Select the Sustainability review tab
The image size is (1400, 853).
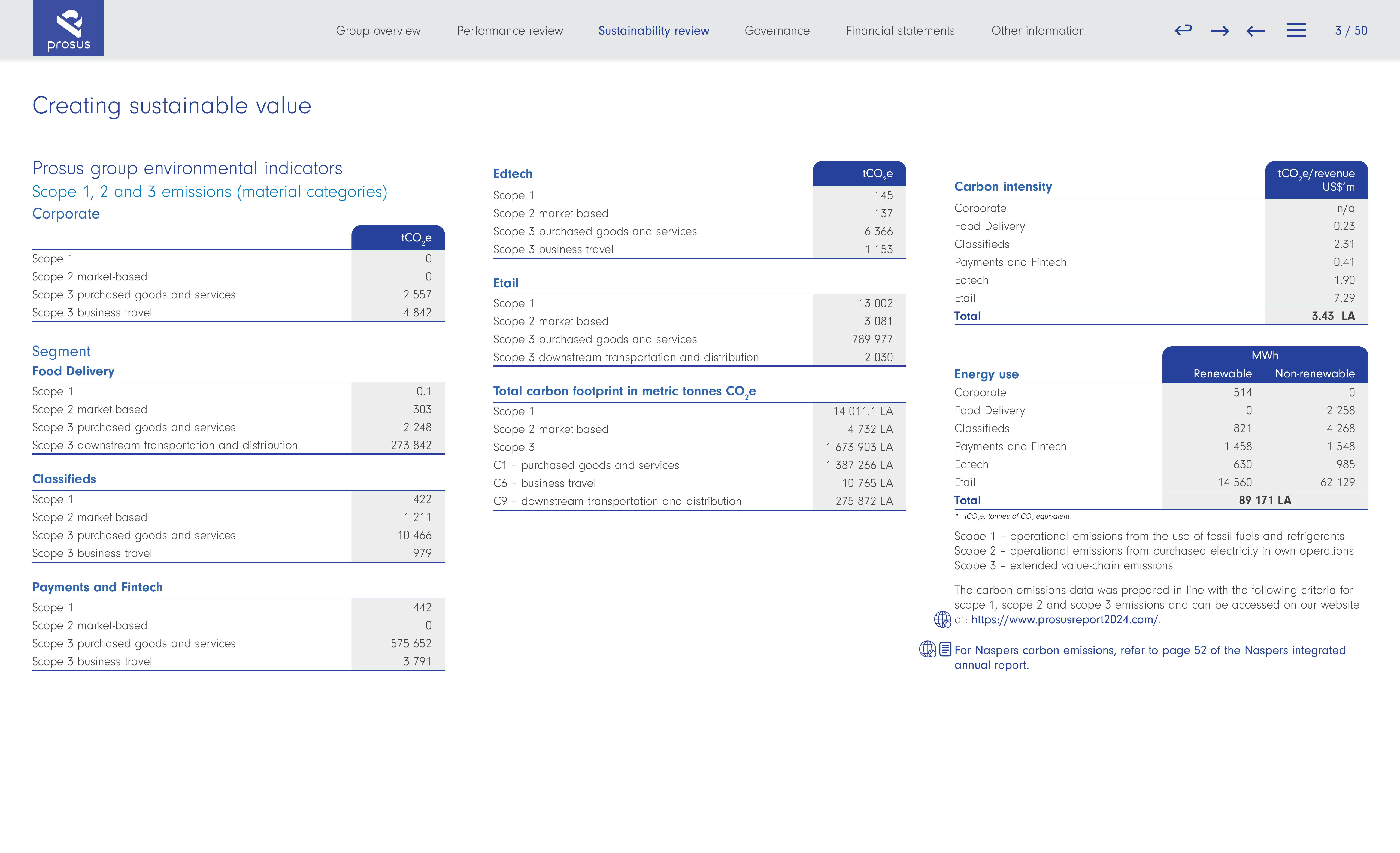pyautogui.click(x=654, y=31)
